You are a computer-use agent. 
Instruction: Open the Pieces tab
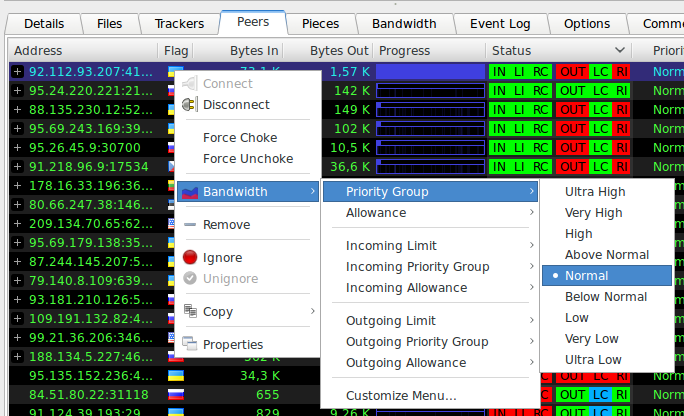(x=321, y=24)
